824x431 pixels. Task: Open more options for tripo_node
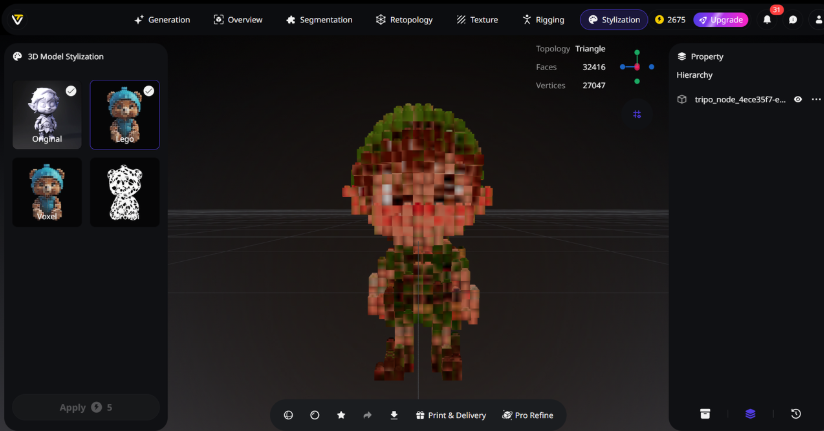(x=816, y=99)
